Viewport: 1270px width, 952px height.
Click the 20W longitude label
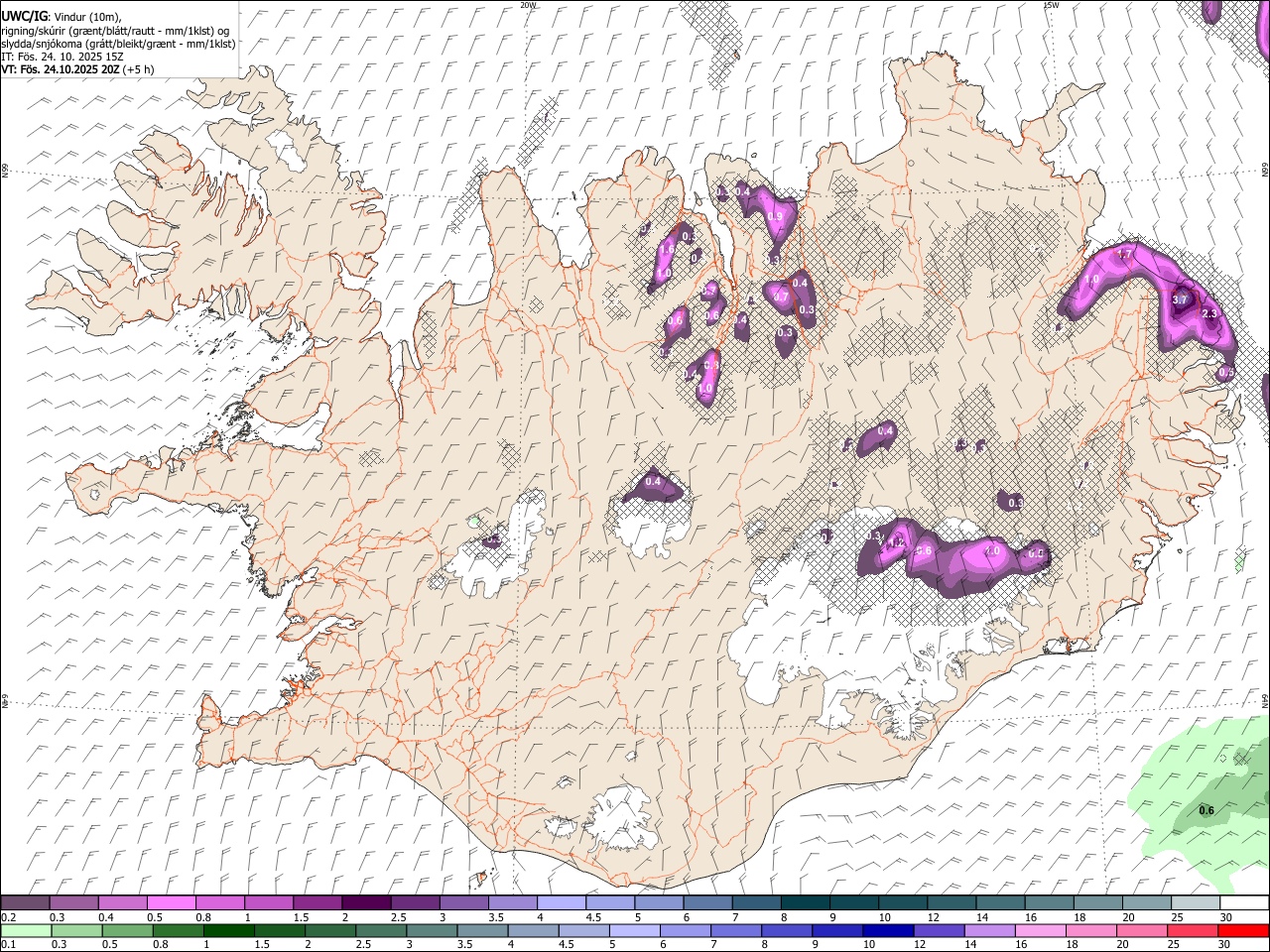pos(528,5)
